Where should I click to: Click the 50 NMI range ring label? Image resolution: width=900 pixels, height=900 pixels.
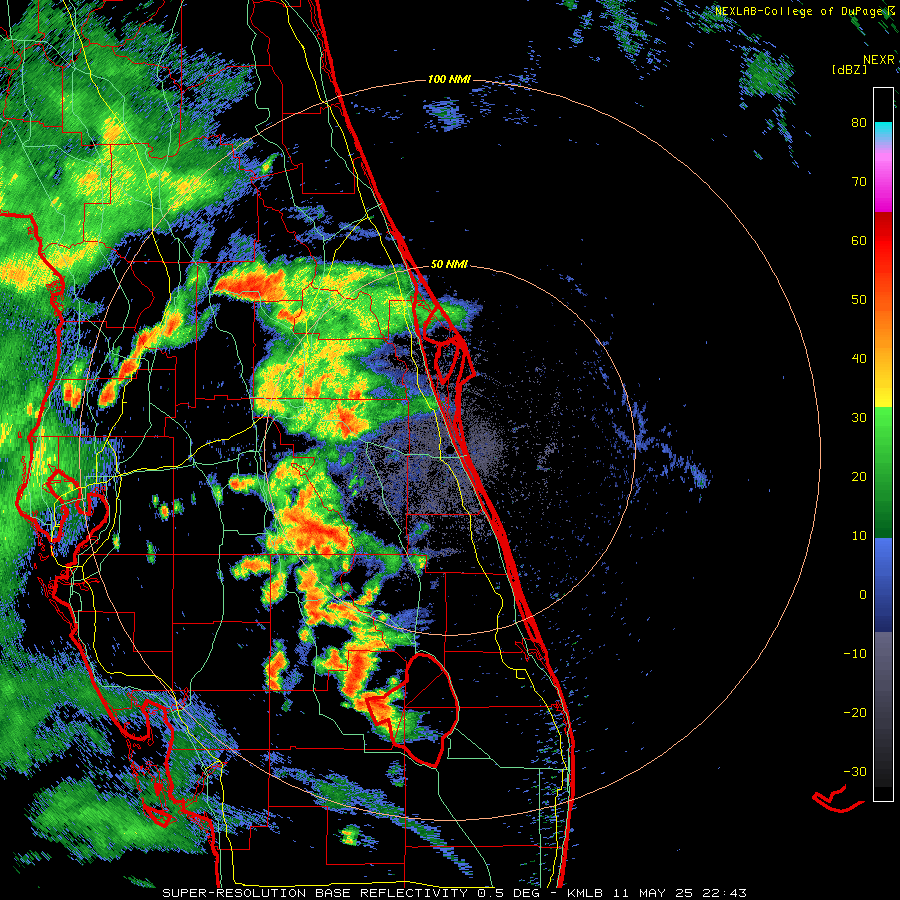click(x=449, y=265)
